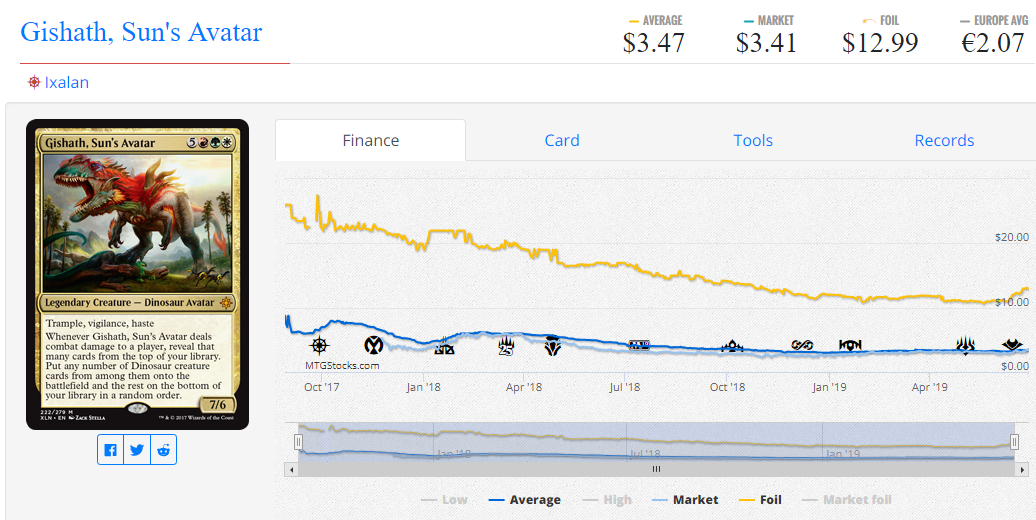The image size is (1036, 520).
Task: Click the Ixalan set symbol near Oct '17
Action: click(x=319, y=345)
